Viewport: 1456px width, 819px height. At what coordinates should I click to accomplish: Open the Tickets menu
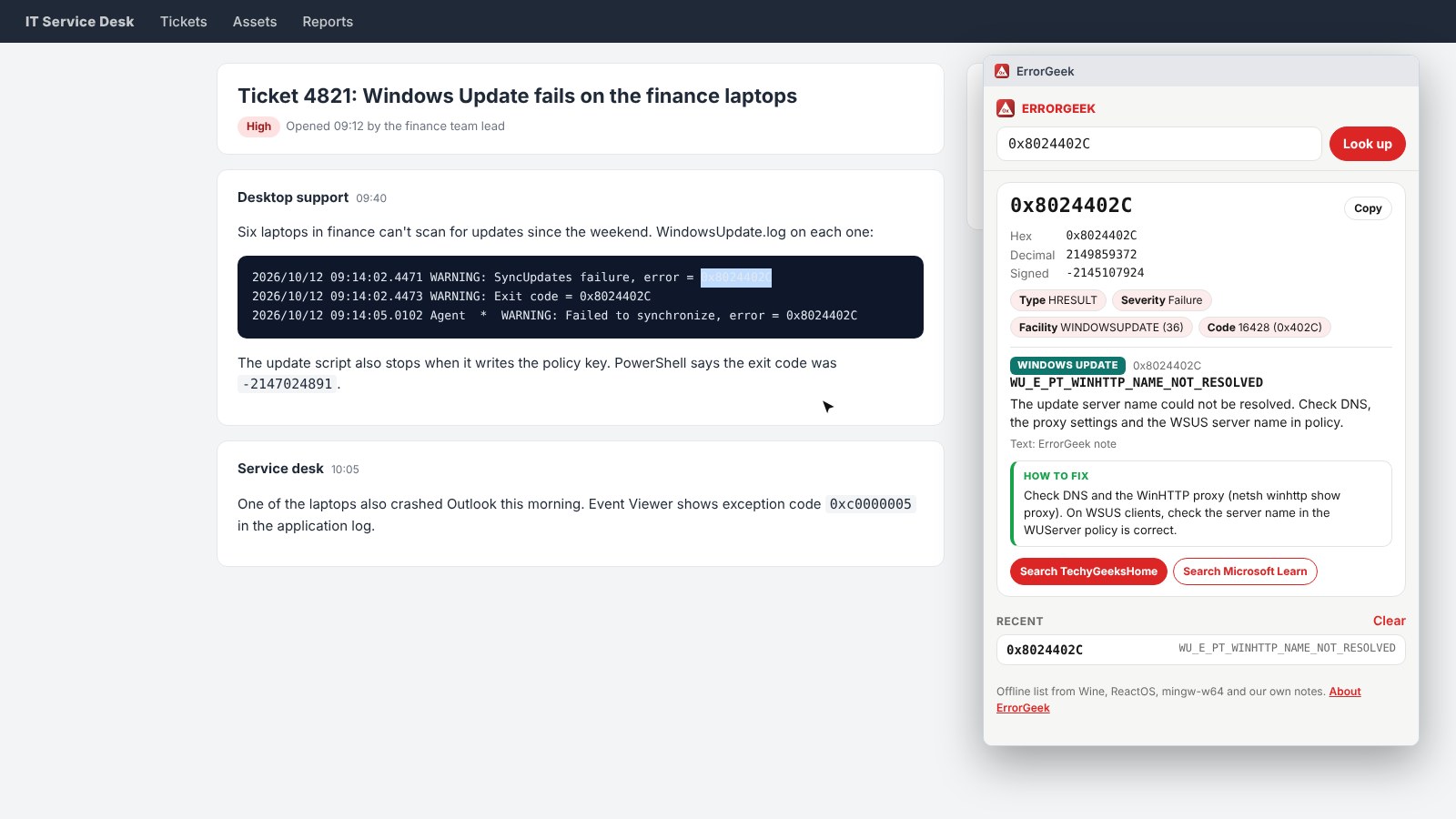pyautogui.click(x=184, y=22)
